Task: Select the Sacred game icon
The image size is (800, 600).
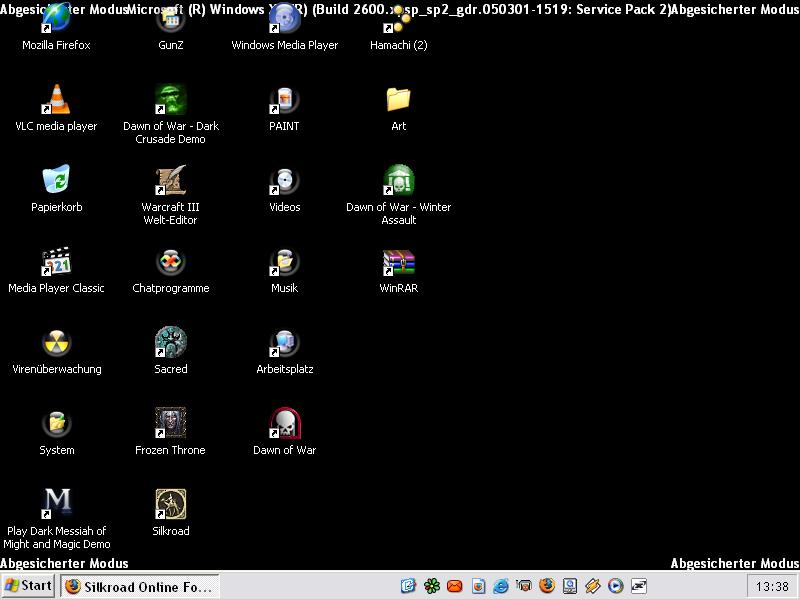Action: (x=170, y=343)
